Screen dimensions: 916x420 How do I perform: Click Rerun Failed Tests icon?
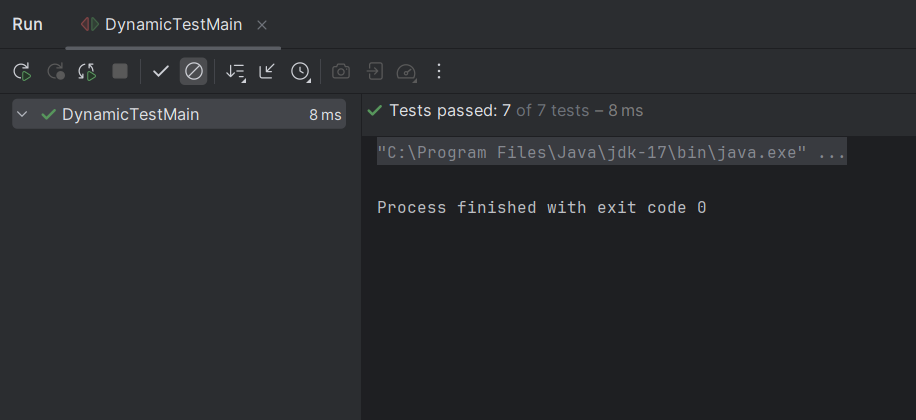tap(55, 71)
